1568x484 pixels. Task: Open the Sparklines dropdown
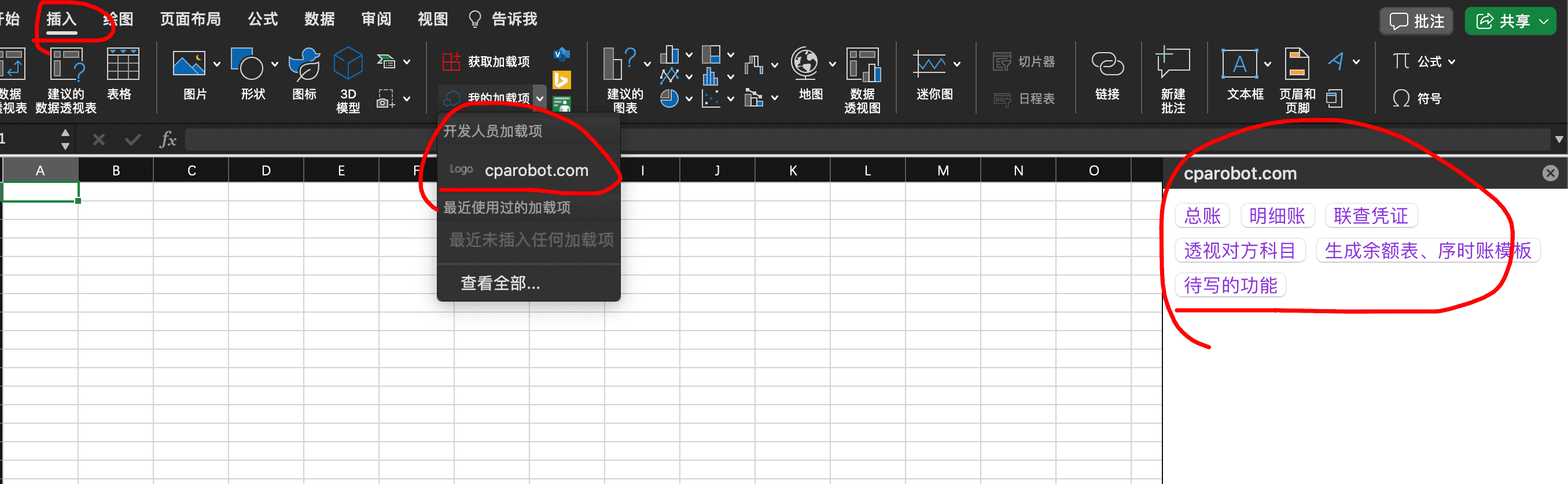tap(957, 63)
